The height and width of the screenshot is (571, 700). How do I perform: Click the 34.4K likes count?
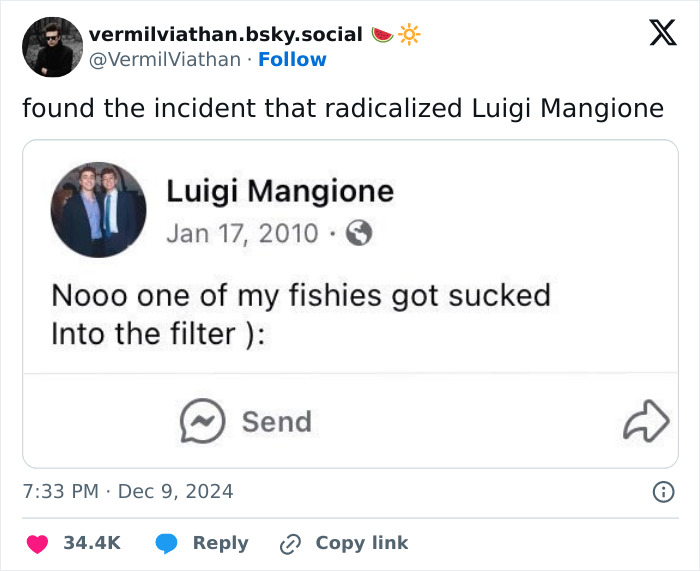coord(92,543)
